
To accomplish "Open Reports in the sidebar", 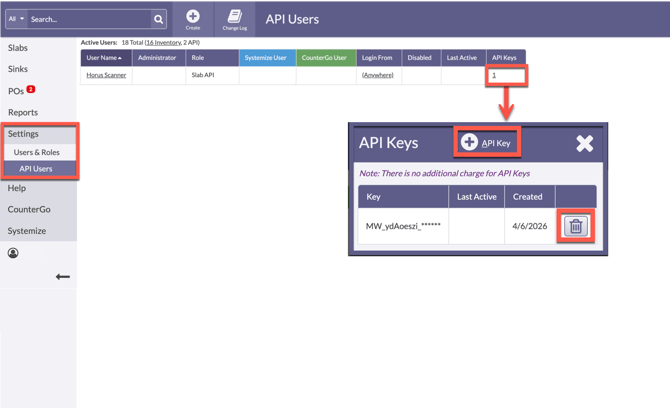I will pos(23,112).
